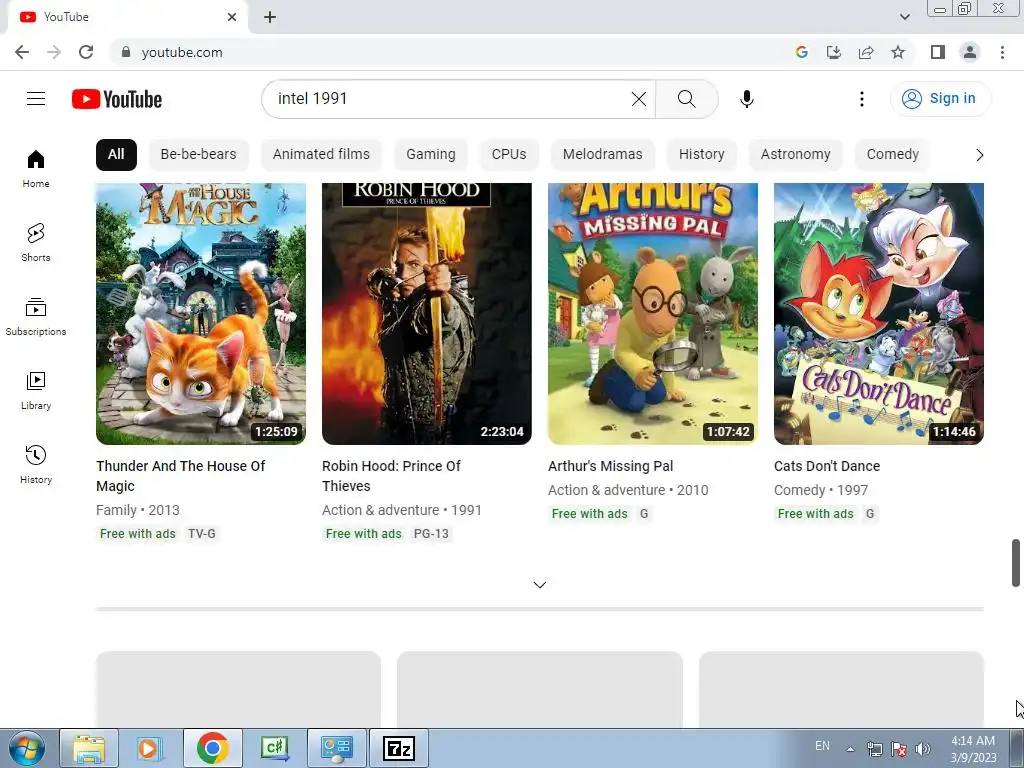Share this page icon in address bar
This screenshot has width=1024, height=768.
coord(866,52)
